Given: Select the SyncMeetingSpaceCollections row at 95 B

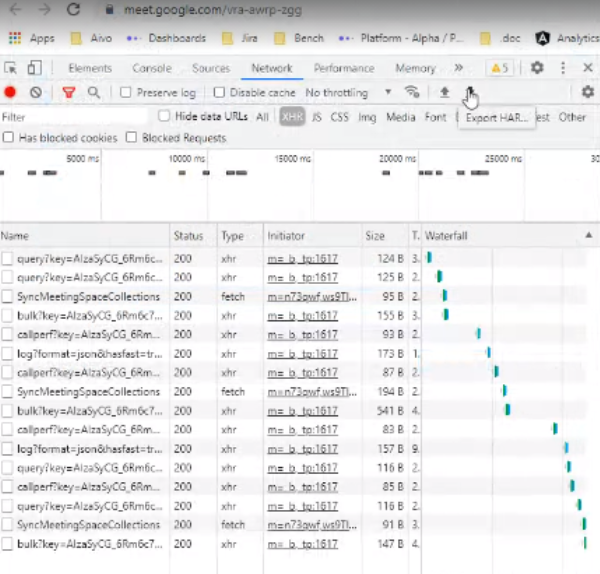Looking at the screenshot, I should [x=293, y=297].
